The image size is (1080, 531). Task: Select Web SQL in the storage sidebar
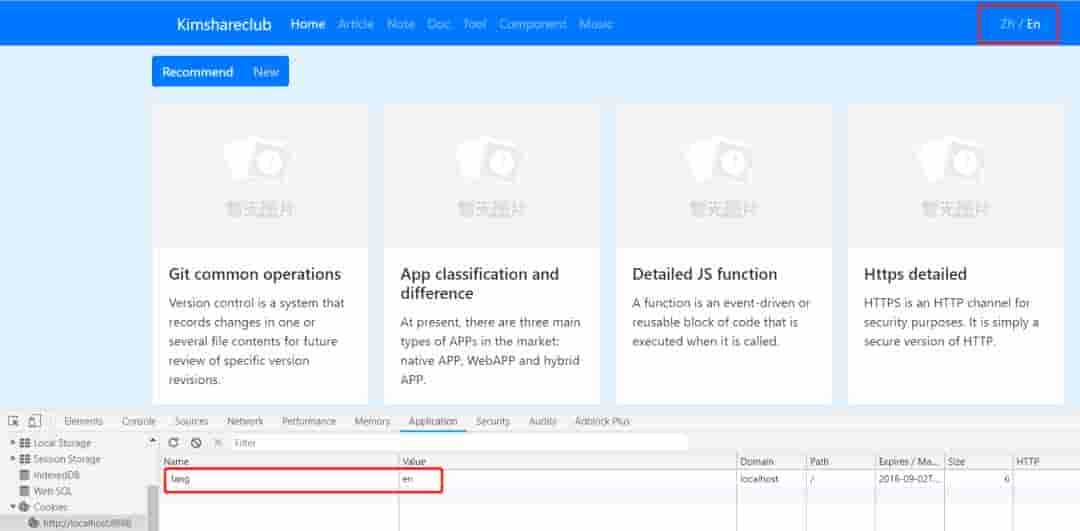click(52, 491)
